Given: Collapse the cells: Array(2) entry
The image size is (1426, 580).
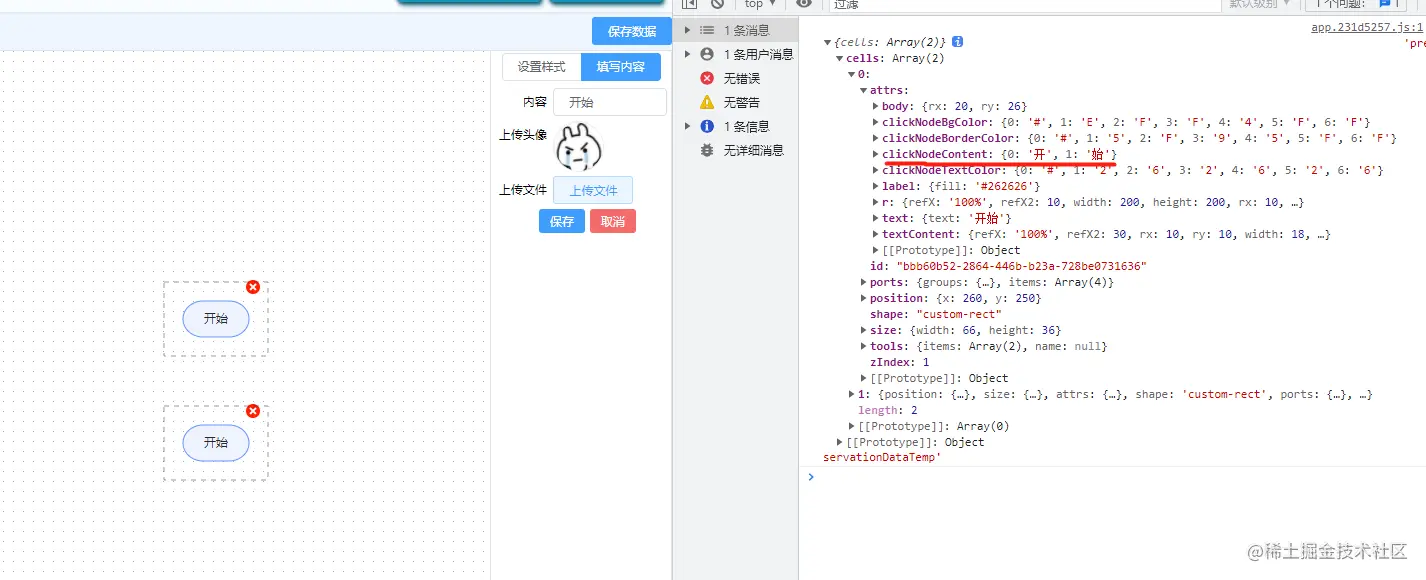Looking at the screenshot, I should 839,58.
